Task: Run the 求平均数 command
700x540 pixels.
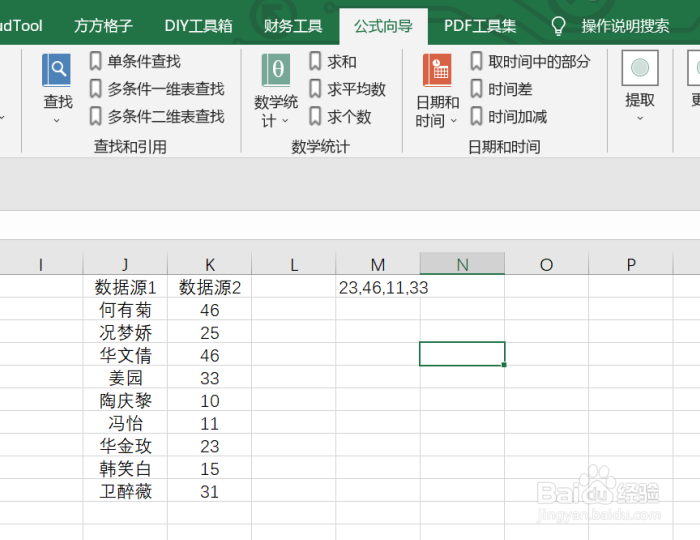Action: coord(357,89)
